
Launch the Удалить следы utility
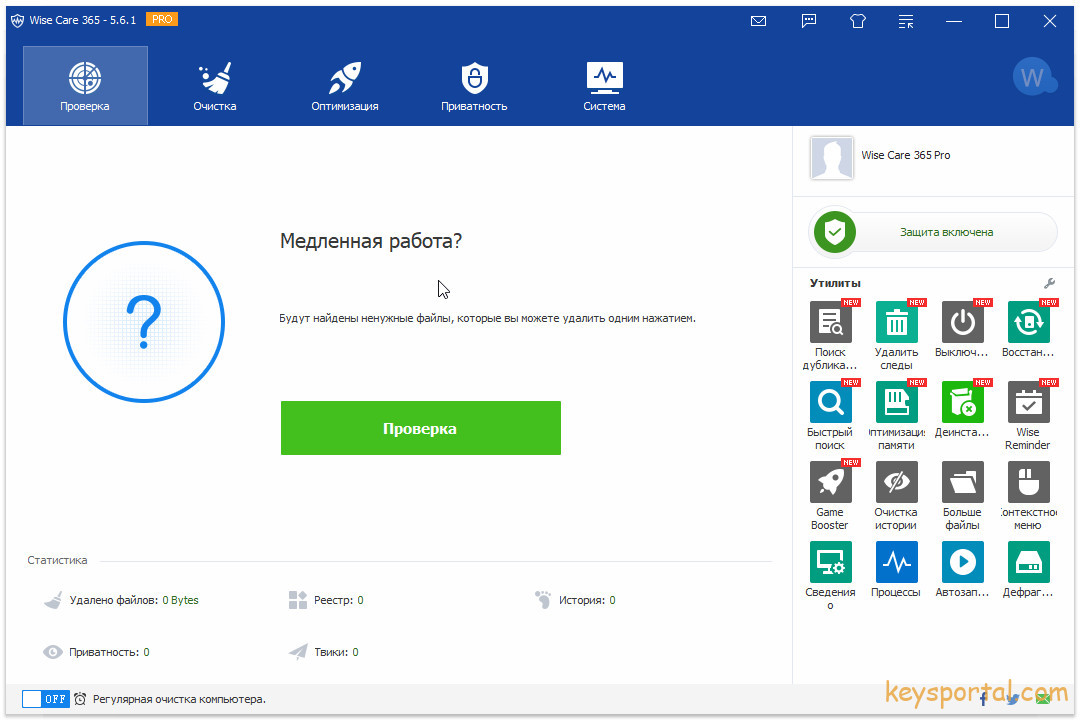pyautogui.click(x=896, y=323)
